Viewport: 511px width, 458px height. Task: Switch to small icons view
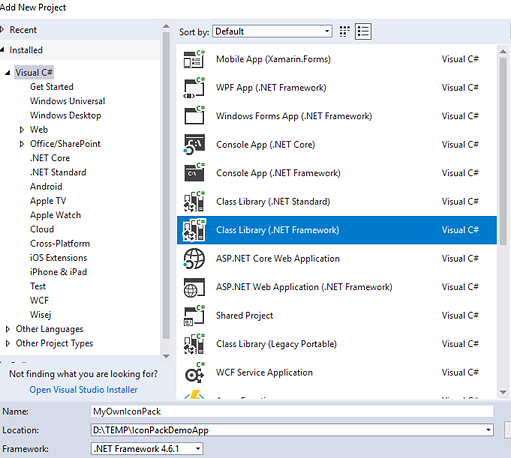point(344,32)
